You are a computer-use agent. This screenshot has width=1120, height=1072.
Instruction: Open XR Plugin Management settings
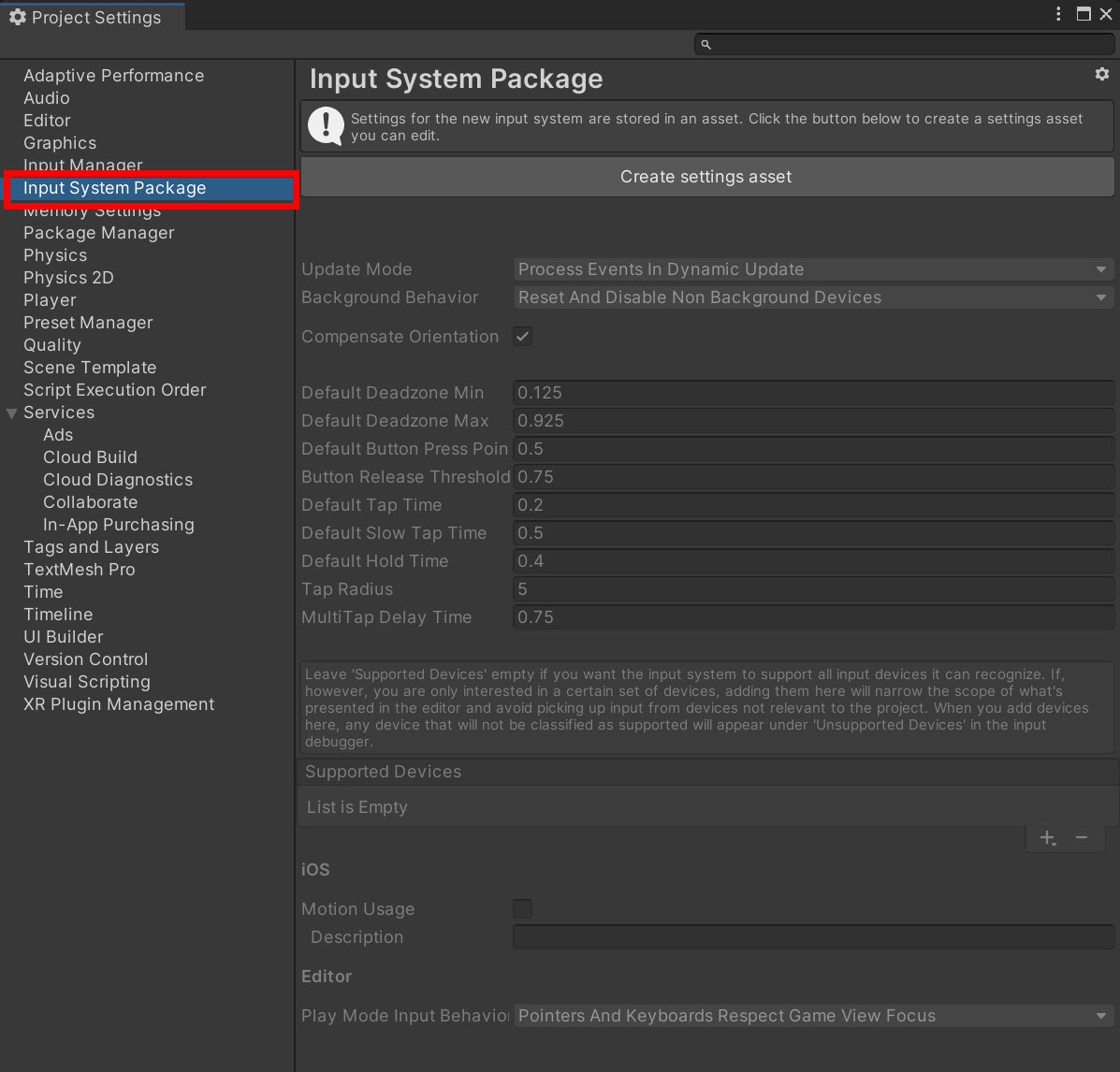119,704
